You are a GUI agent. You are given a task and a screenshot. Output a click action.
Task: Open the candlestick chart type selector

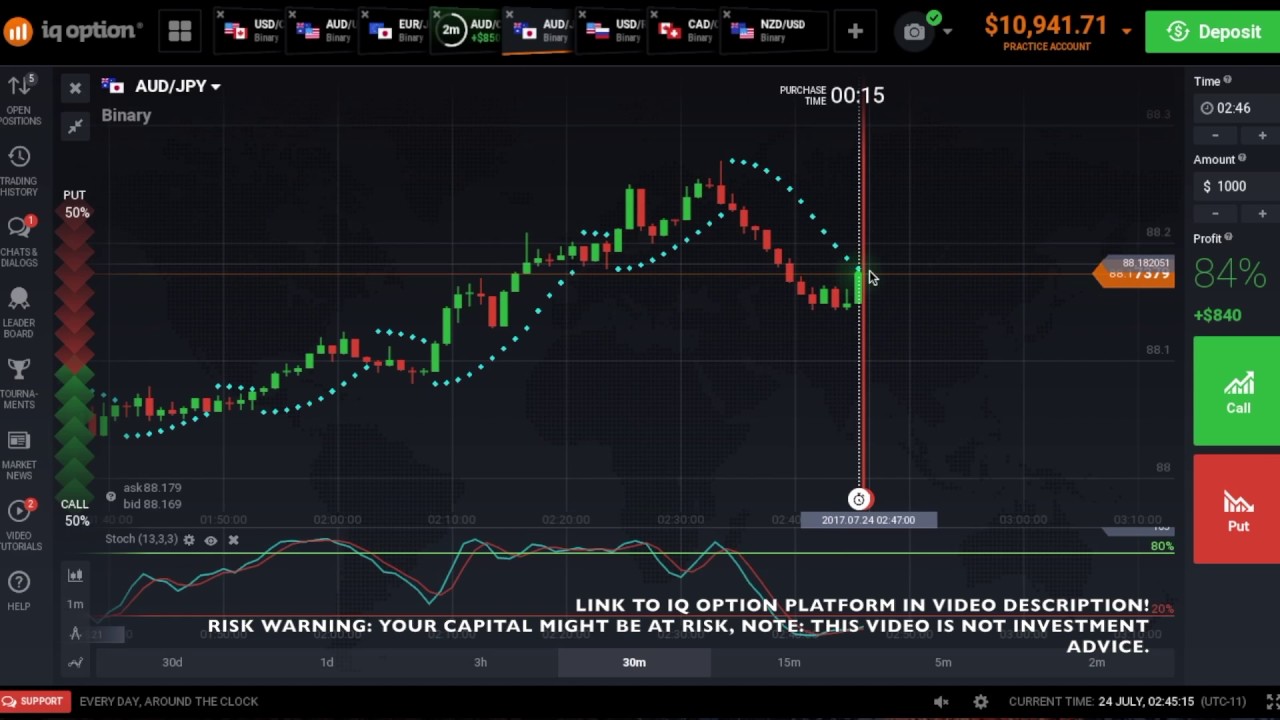(x=75, y=575)
